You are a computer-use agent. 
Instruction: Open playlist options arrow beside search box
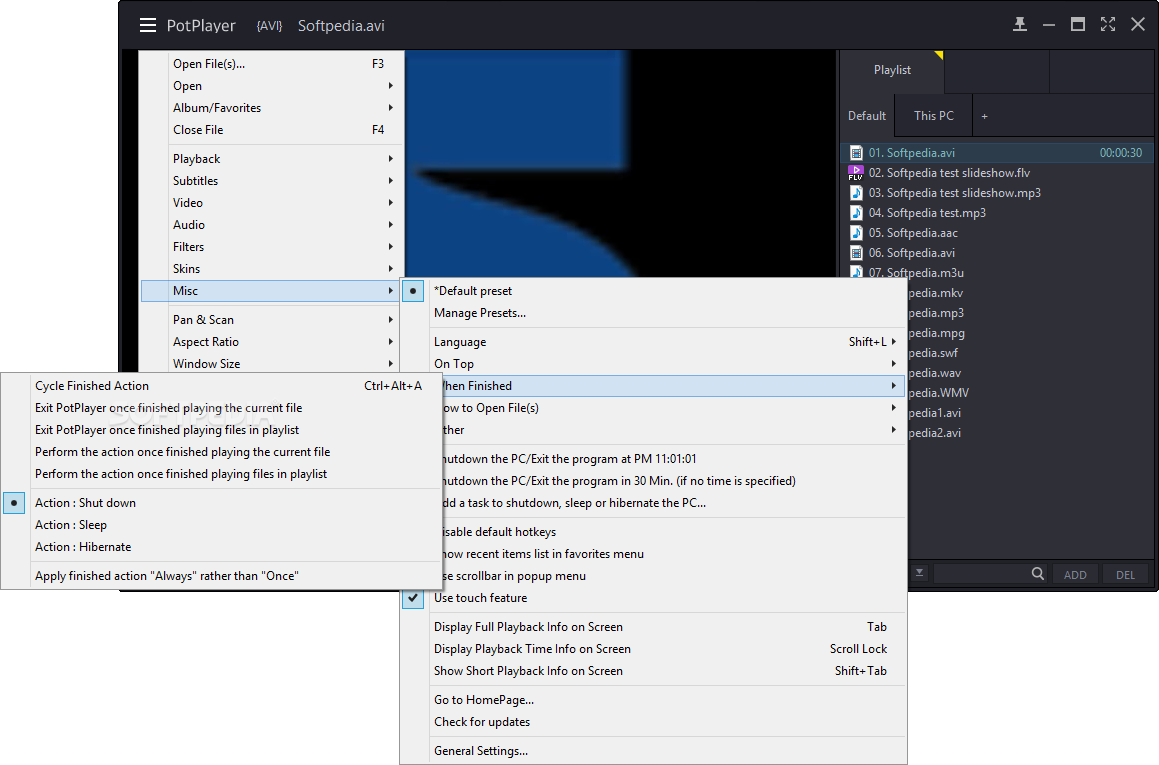[x=920, y=573]
